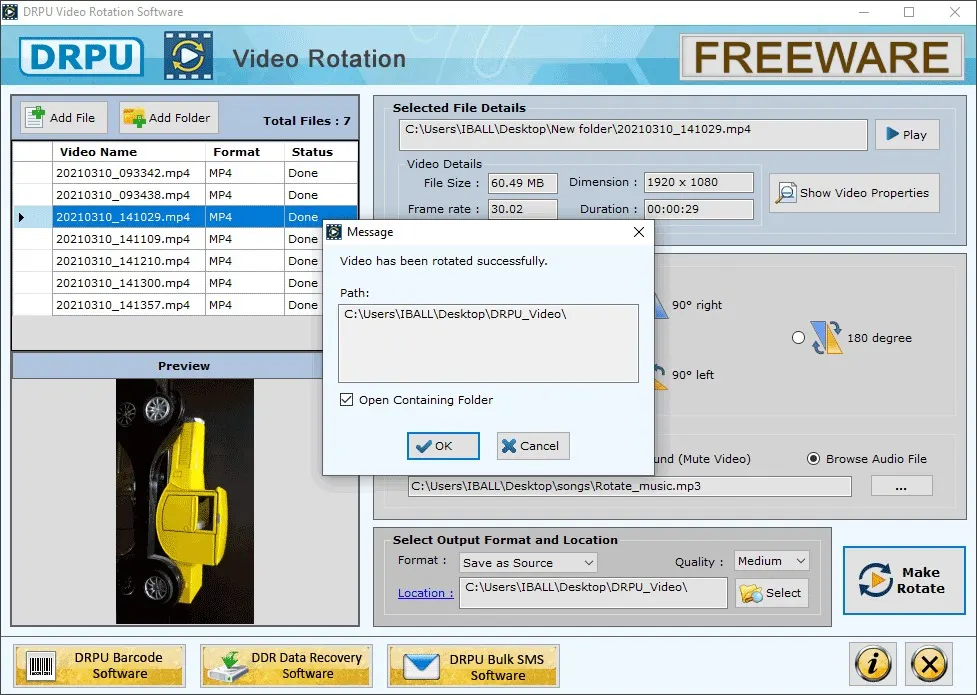
Task: Open DRPU Bulk SMS Software
Action: tap(472, 665)
